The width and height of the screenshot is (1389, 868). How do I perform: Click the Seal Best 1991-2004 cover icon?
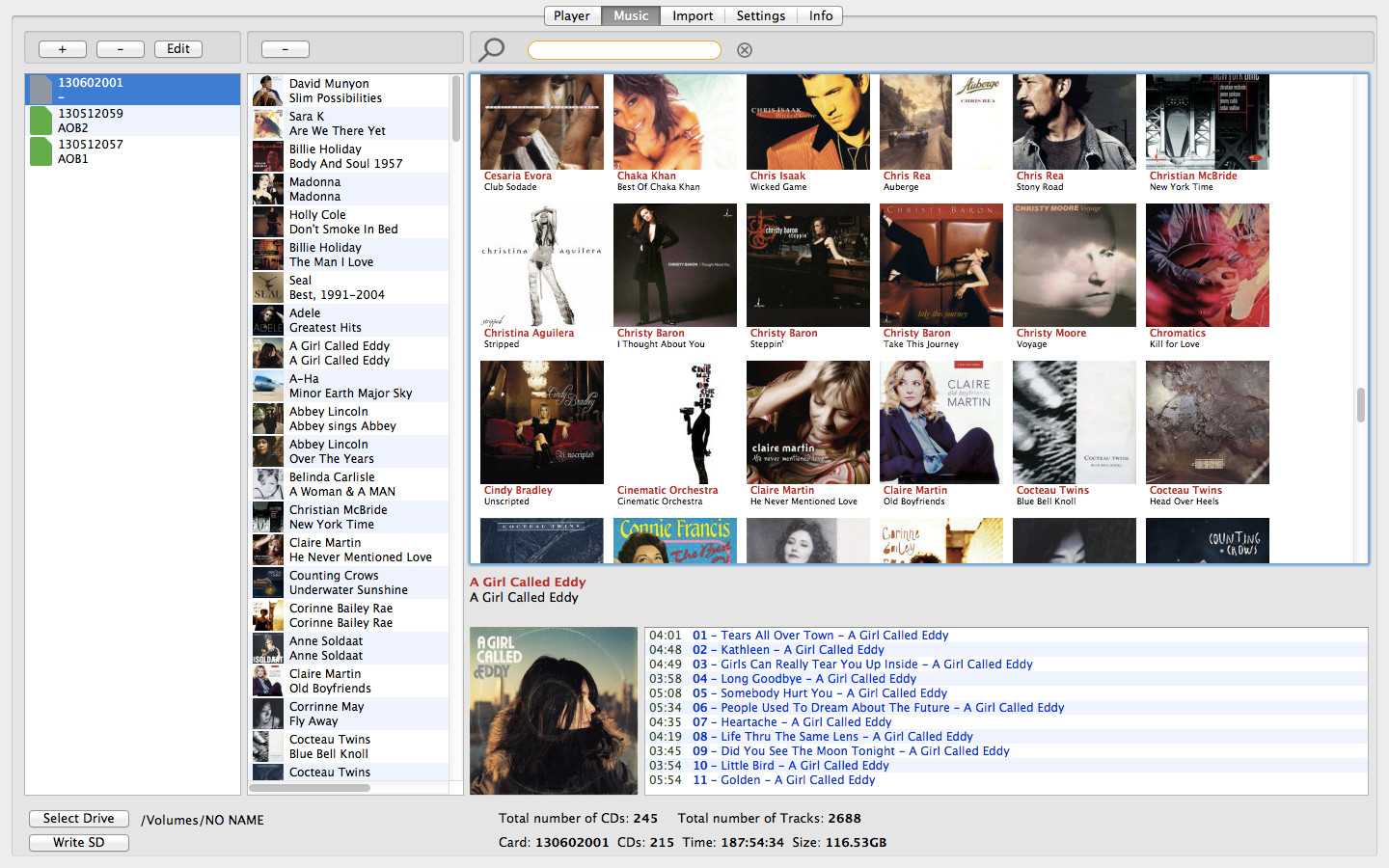(x=267, y=287)
